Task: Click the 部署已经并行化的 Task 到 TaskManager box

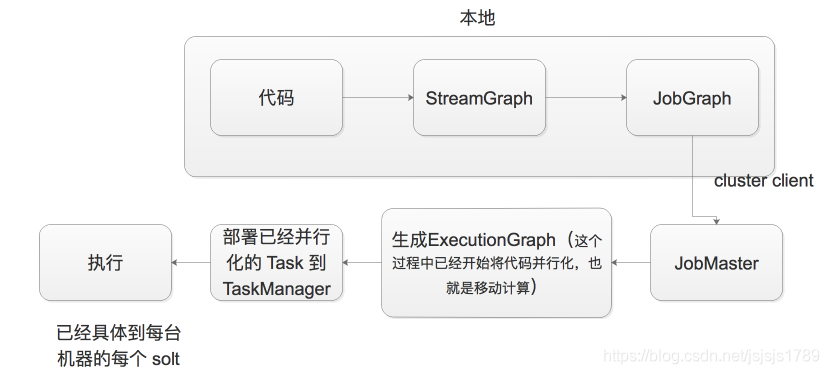Action: pos(277,262)
